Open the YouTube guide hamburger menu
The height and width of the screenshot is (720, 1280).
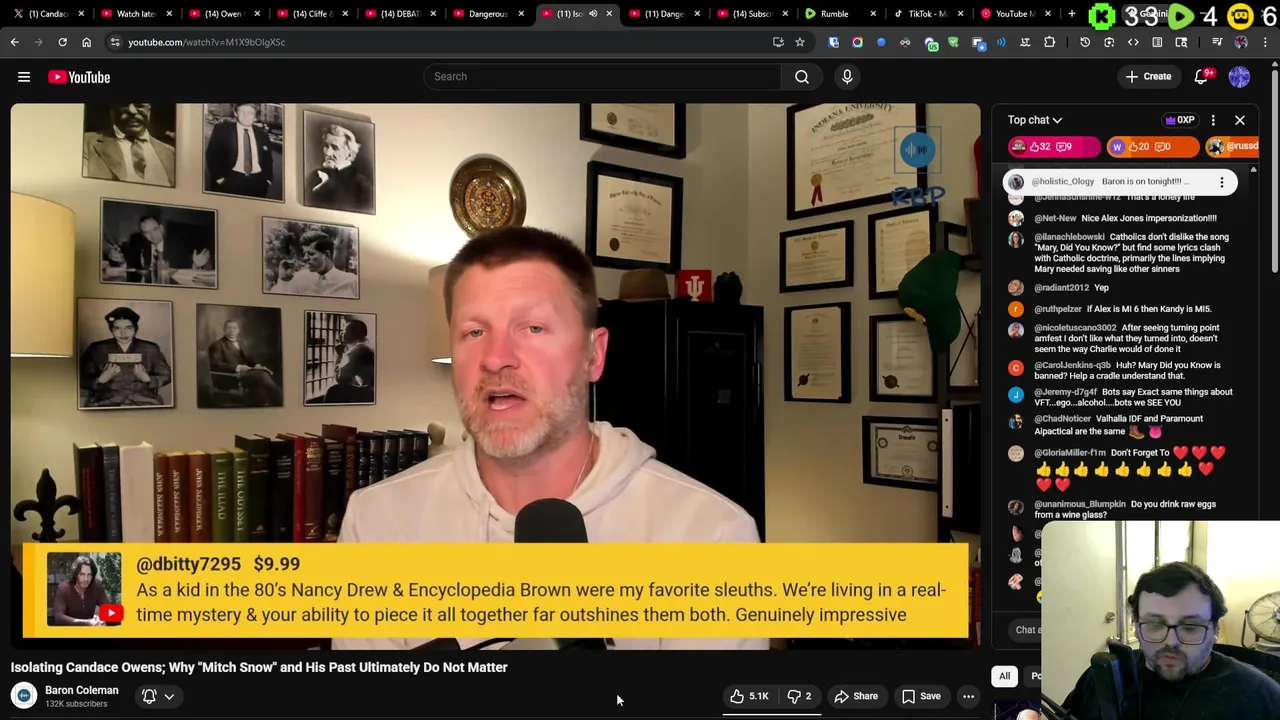[x=24, y=77]
